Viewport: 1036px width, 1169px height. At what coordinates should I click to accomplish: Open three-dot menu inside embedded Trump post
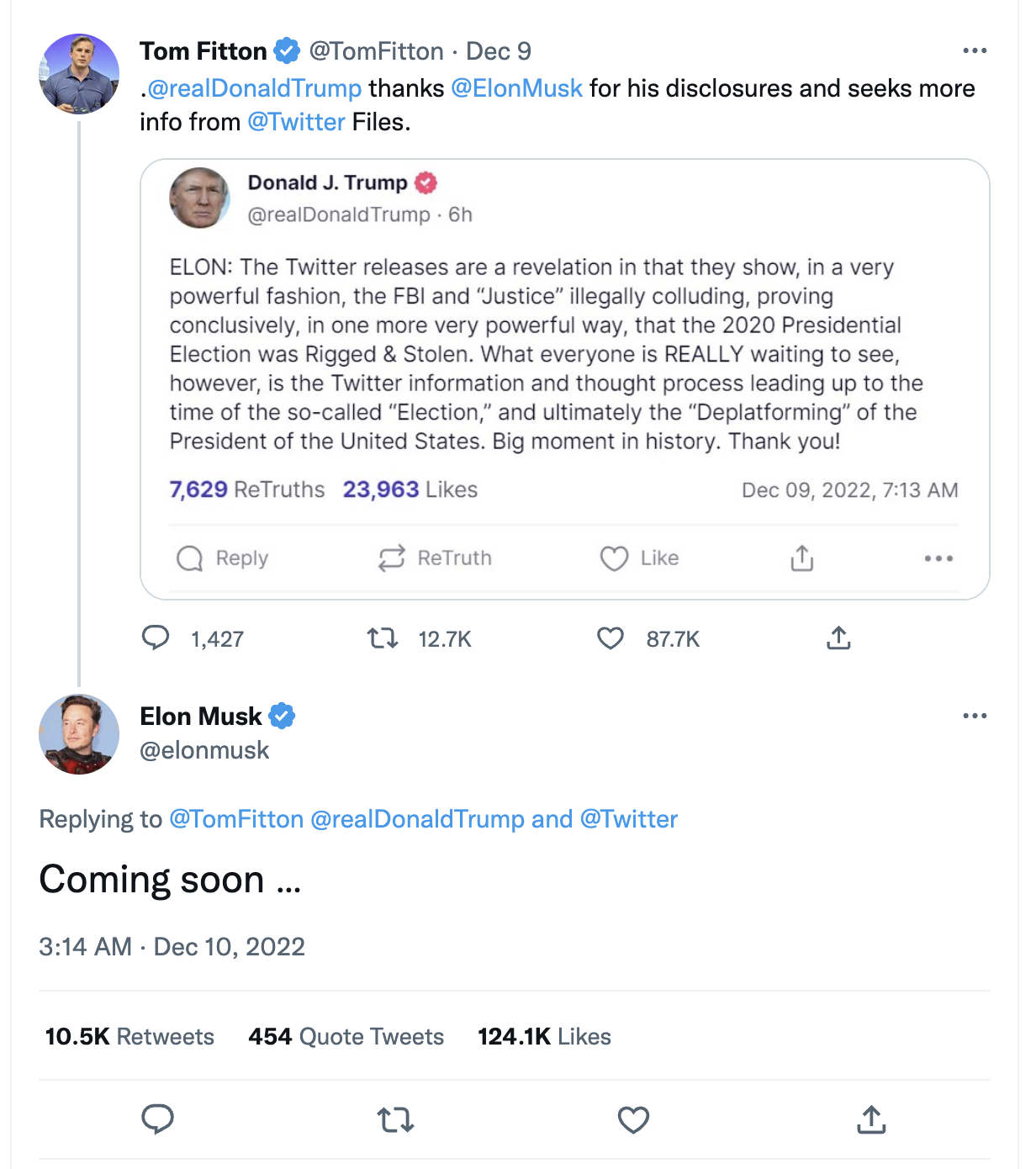point(938,558)
